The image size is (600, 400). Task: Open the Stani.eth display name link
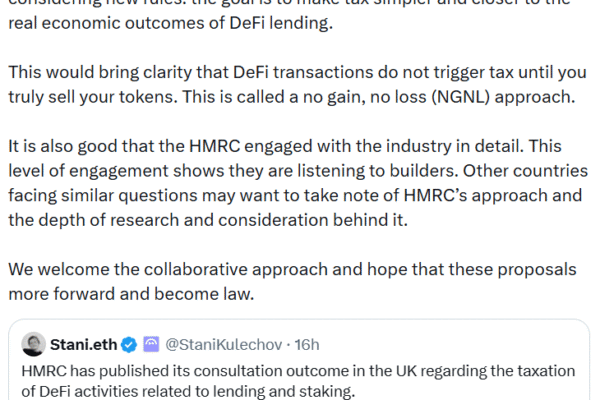pyautogui.click(x=83, y=345)
